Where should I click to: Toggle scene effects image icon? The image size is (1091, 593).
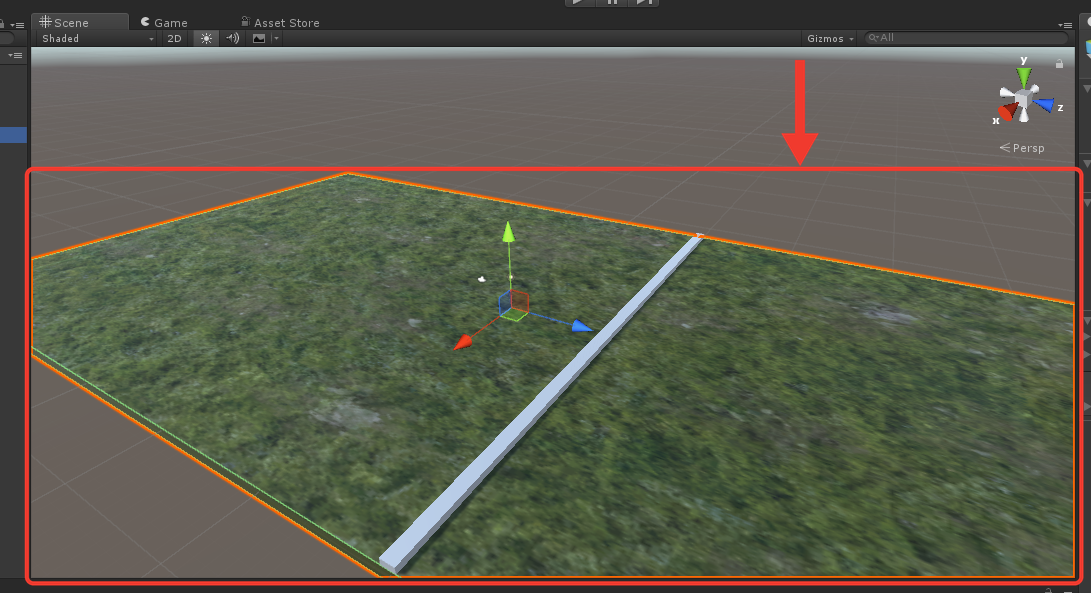259,39
